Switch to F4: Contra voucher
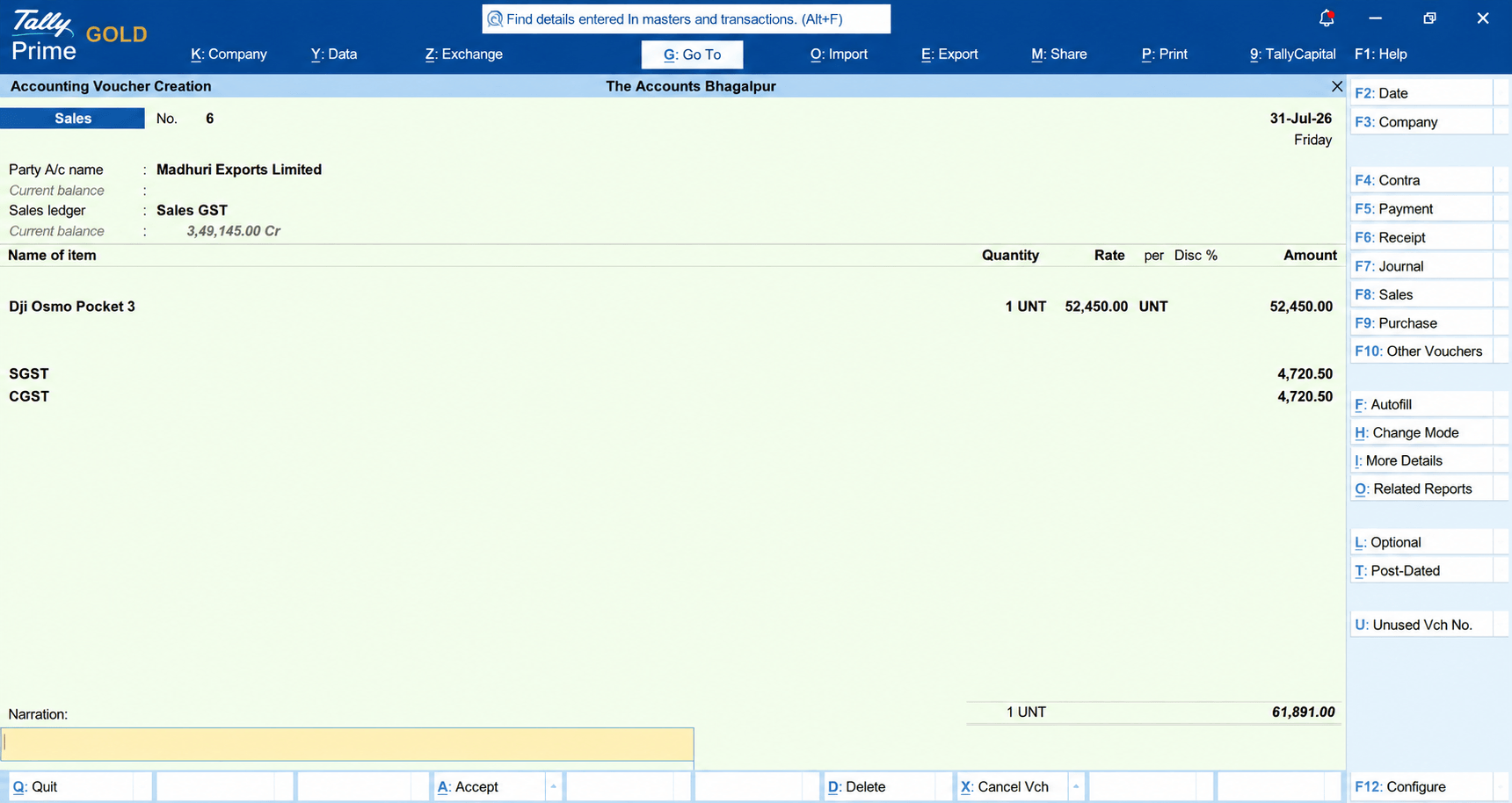Screen dimensions: 1512x803 point(1421,180)
